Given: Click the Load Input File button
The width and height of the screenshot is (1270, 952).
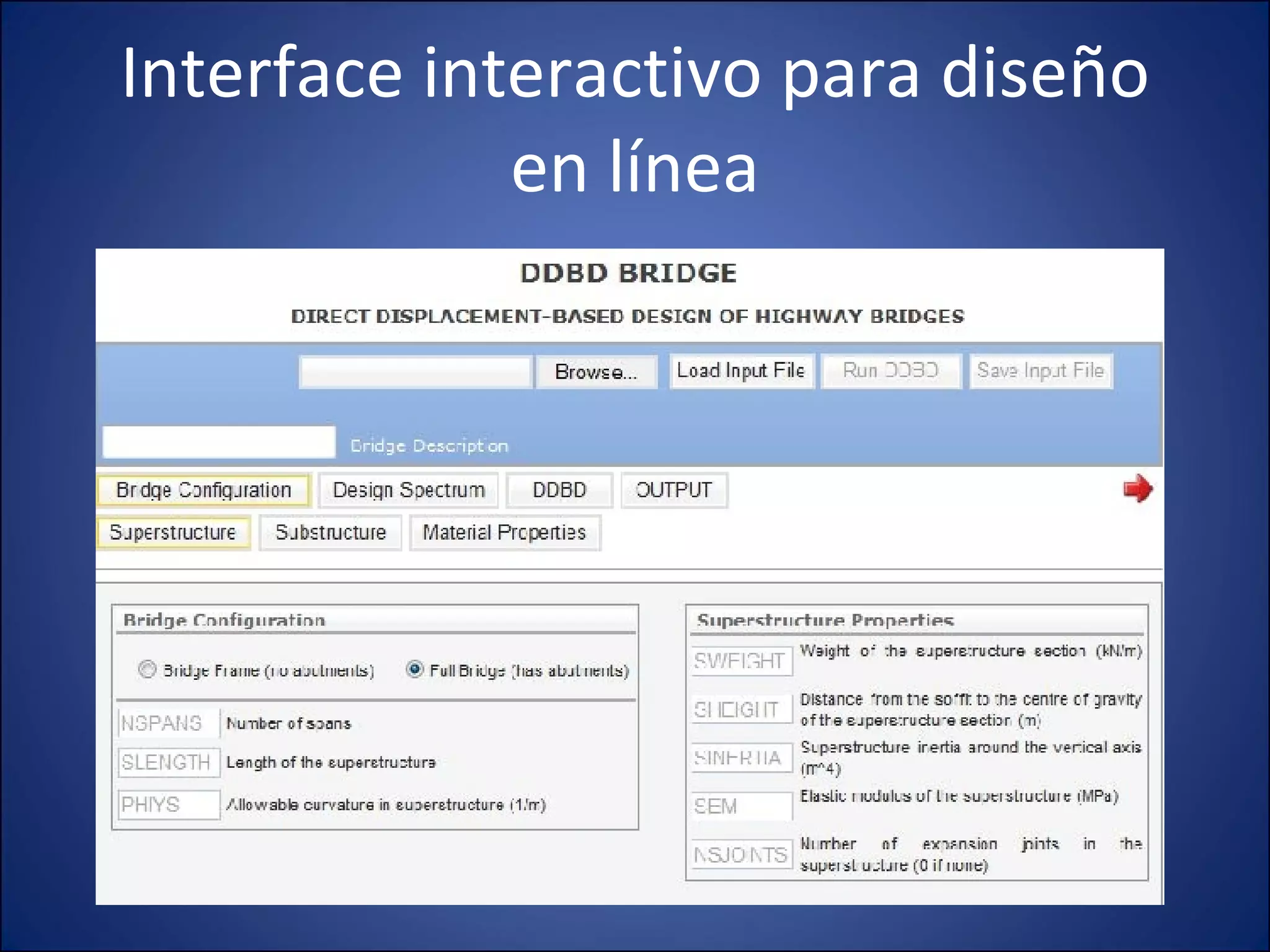Looking at the screenshot, I should click(741, 371).
